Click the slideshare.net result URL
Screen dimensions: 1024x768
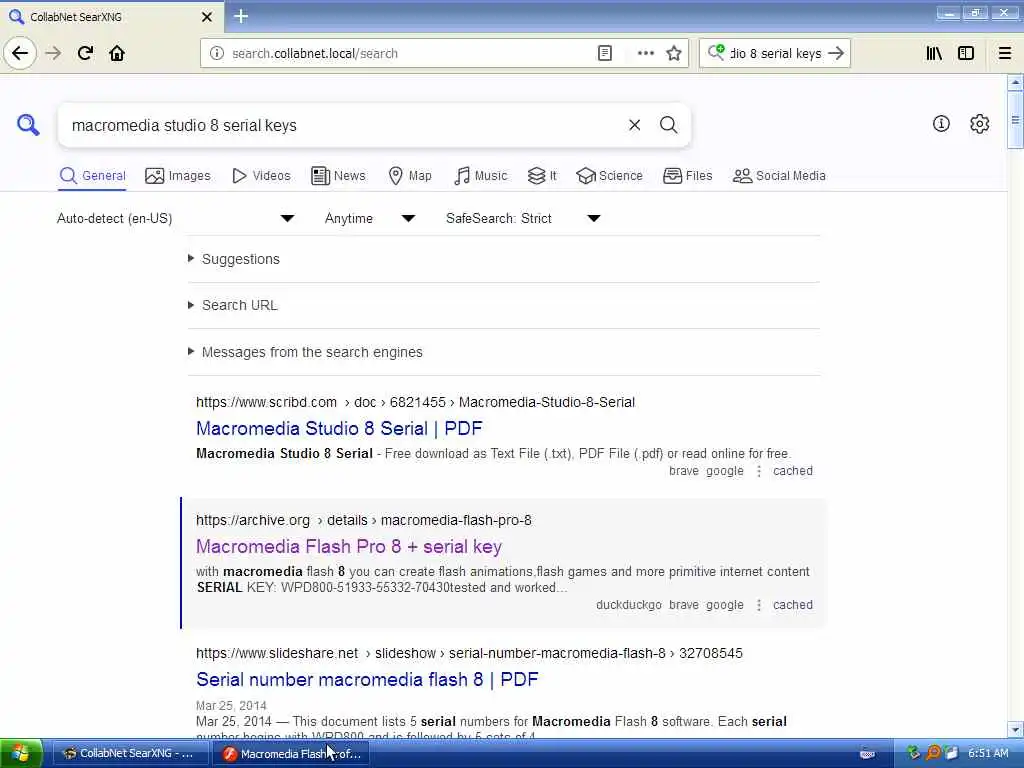click(469, 653)
